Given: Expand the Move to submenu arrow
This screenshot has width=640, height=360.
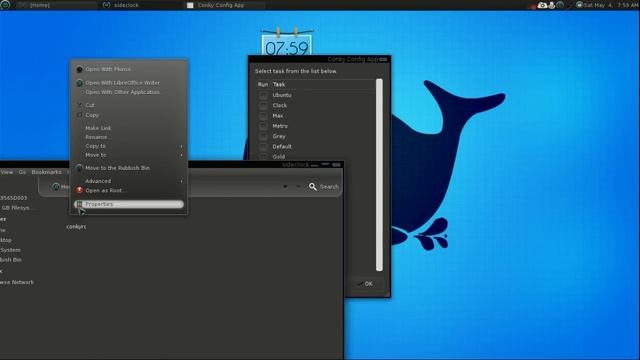Looking at the screenshot, I should click(181, 155).
